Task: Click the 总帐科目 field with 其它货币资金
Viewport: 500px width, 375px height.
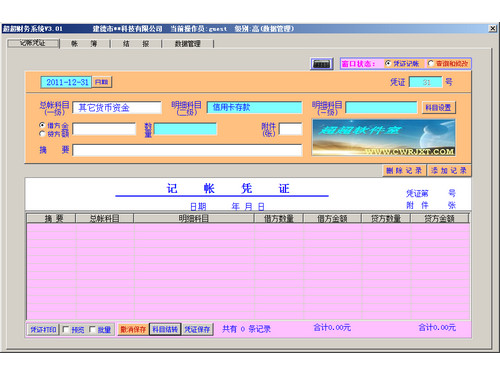Action: click(x=117, y=108)
